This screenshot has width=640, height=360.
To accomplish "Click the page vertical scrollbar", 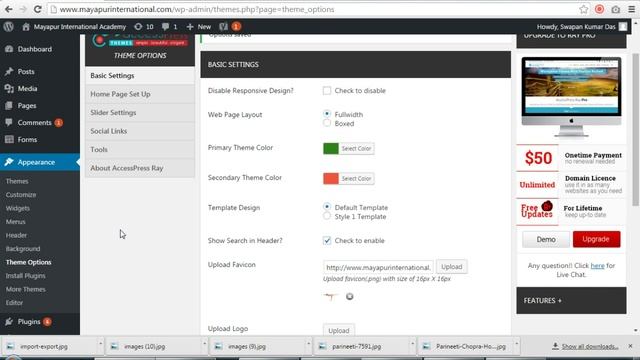I will 636,129.
